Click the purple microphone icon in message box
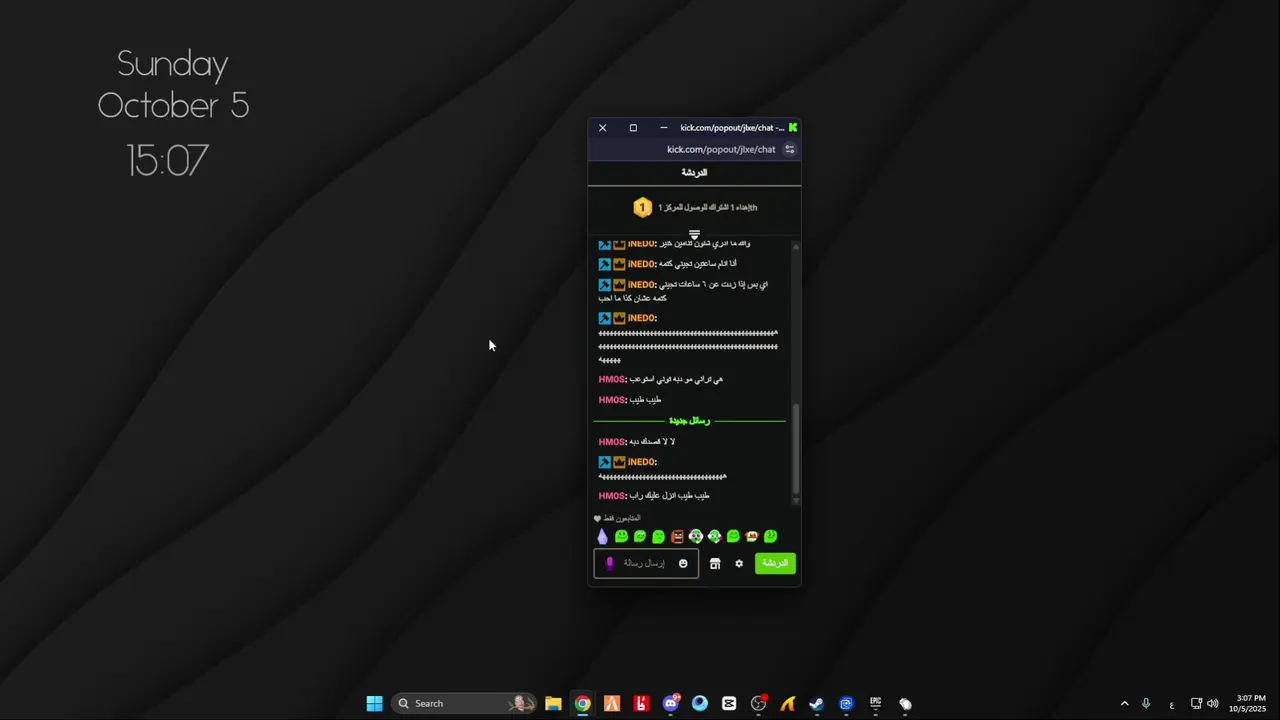Screen dimensions: 1280x720 tap(609, 564)
